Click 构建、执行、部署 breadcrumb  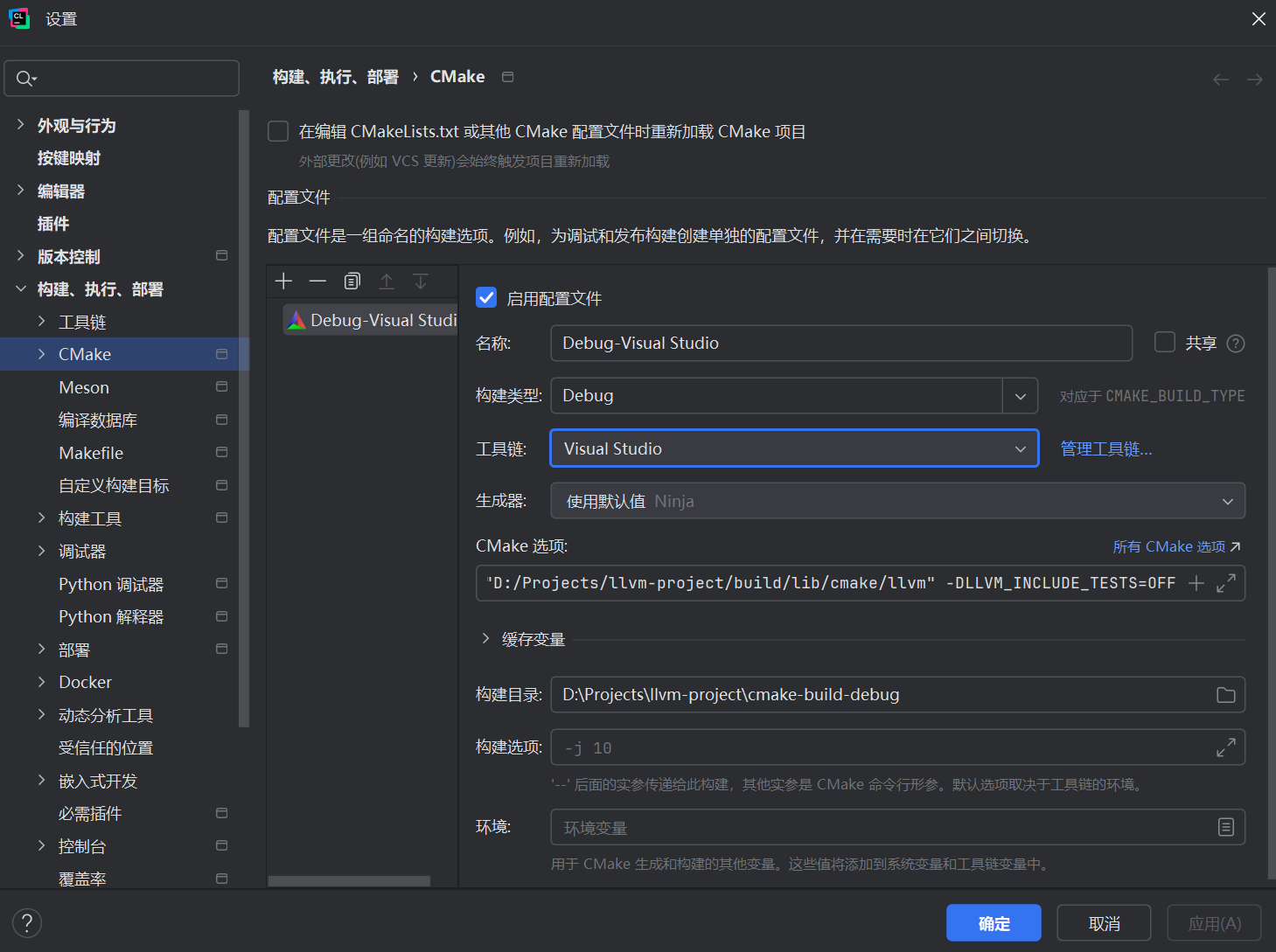[x=335, y=77]
